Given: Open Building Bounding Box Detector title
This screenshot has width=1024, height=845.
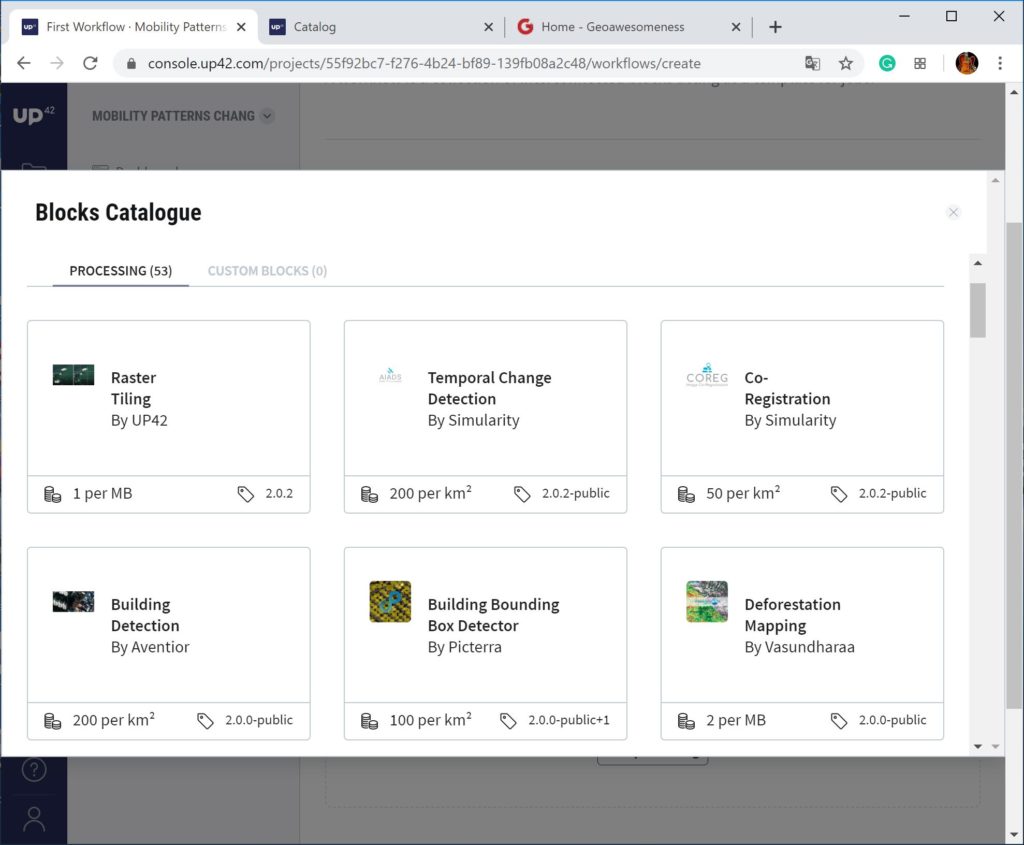Looking at the screenshot, I should 493,614.
